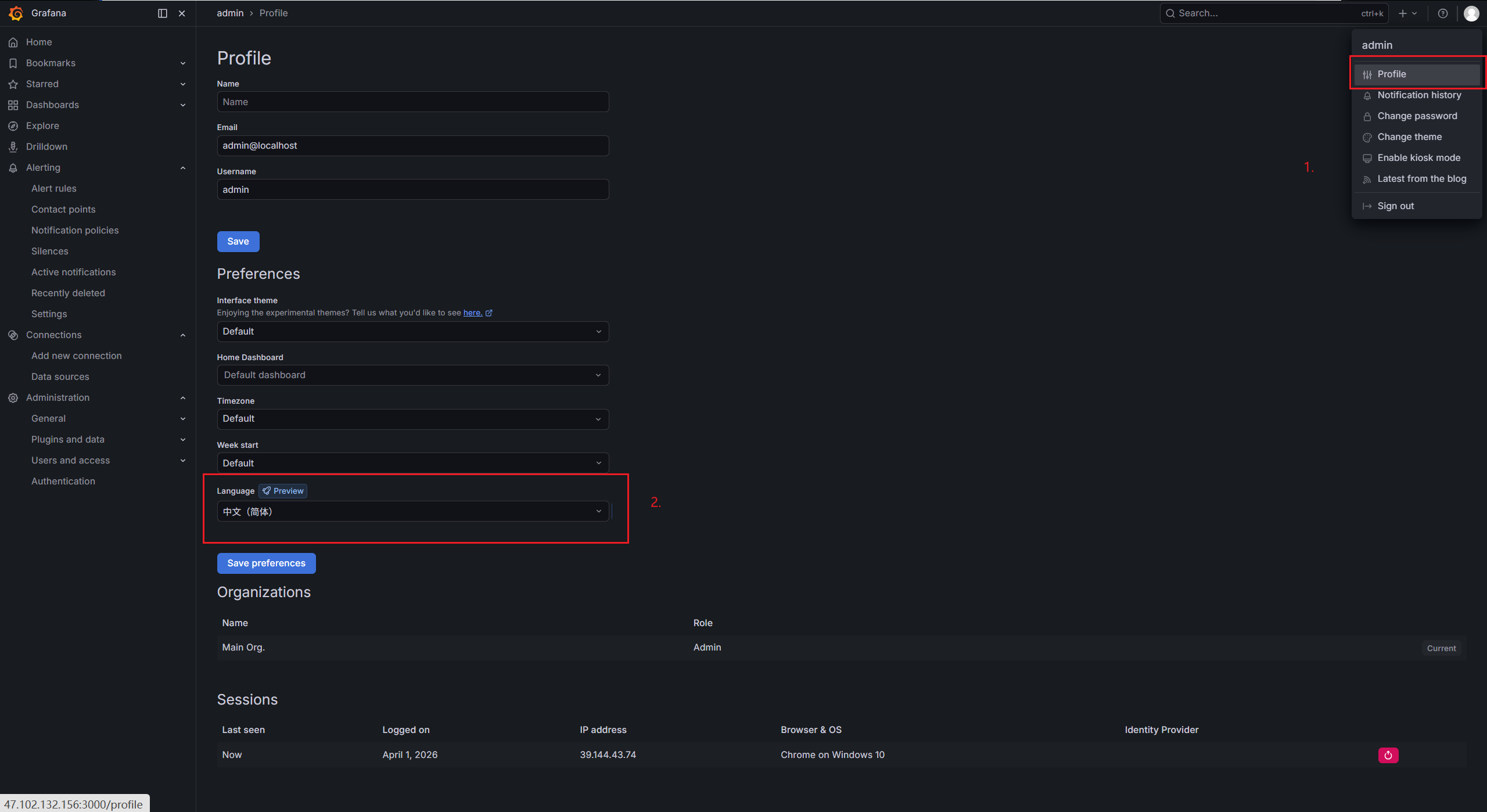Follow the experimental themes 'here' link
Viewport: 1487px width, 812px height.
click(472, 312)
